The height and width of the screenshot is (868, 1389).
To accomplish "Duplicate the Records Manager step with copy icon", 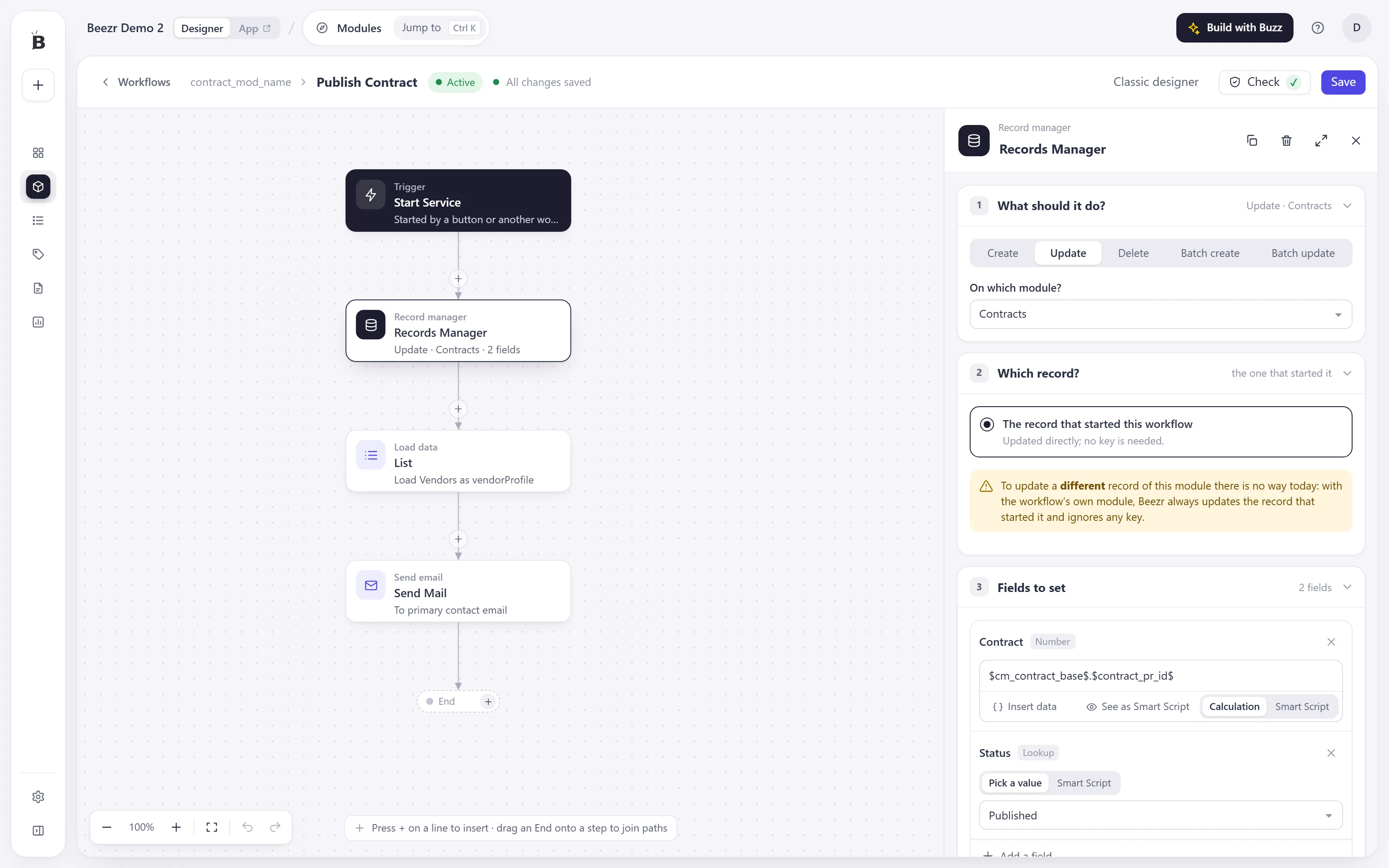I will coord(1252,141).
